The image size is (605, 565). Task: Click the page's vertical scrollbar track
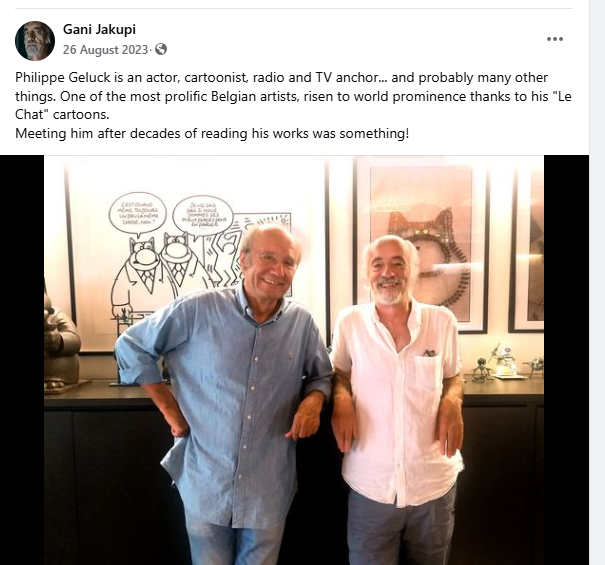click(x=597, y=282)
